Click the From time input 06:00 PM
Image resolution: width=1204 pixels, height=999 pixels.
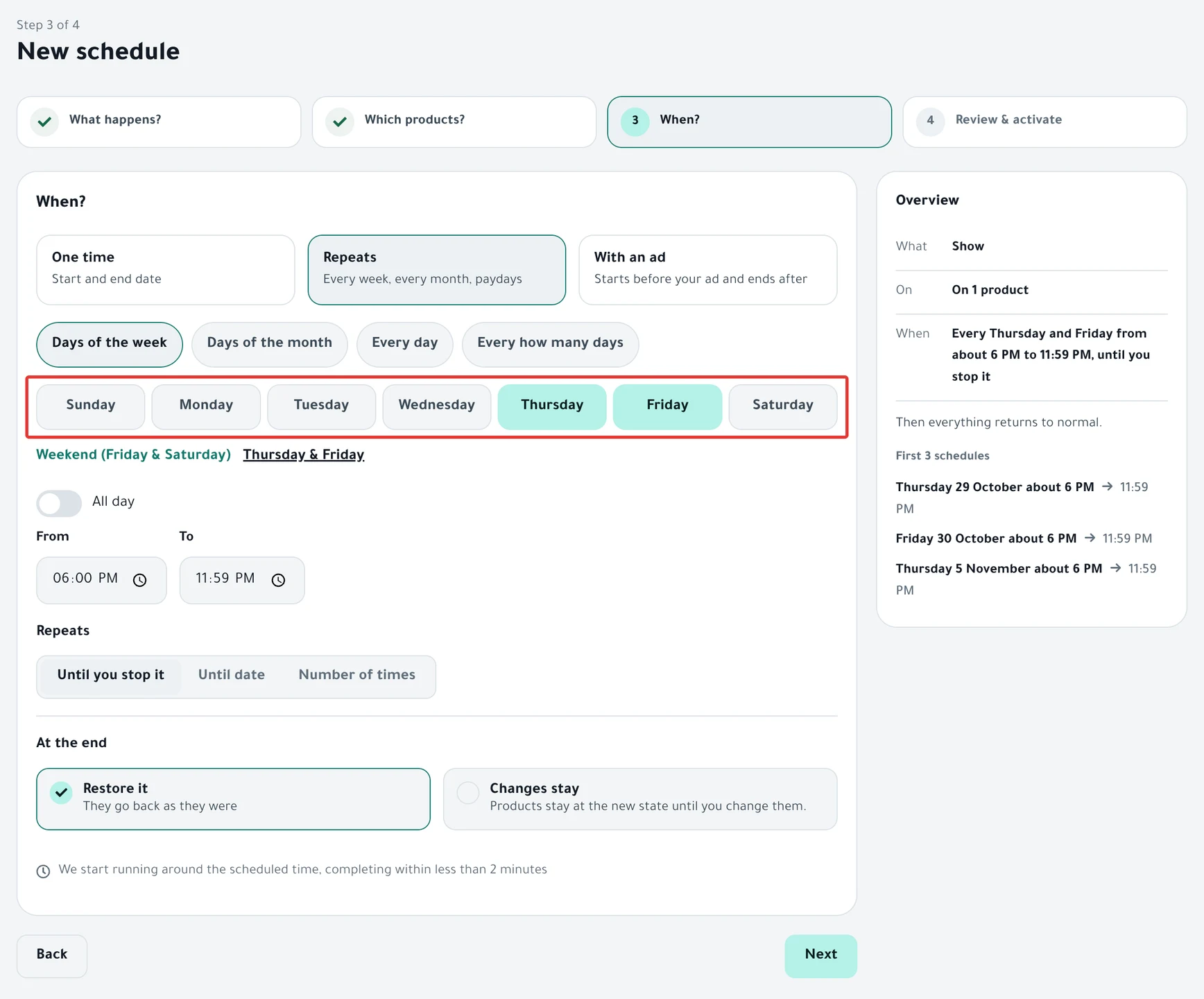coord(101,580)
